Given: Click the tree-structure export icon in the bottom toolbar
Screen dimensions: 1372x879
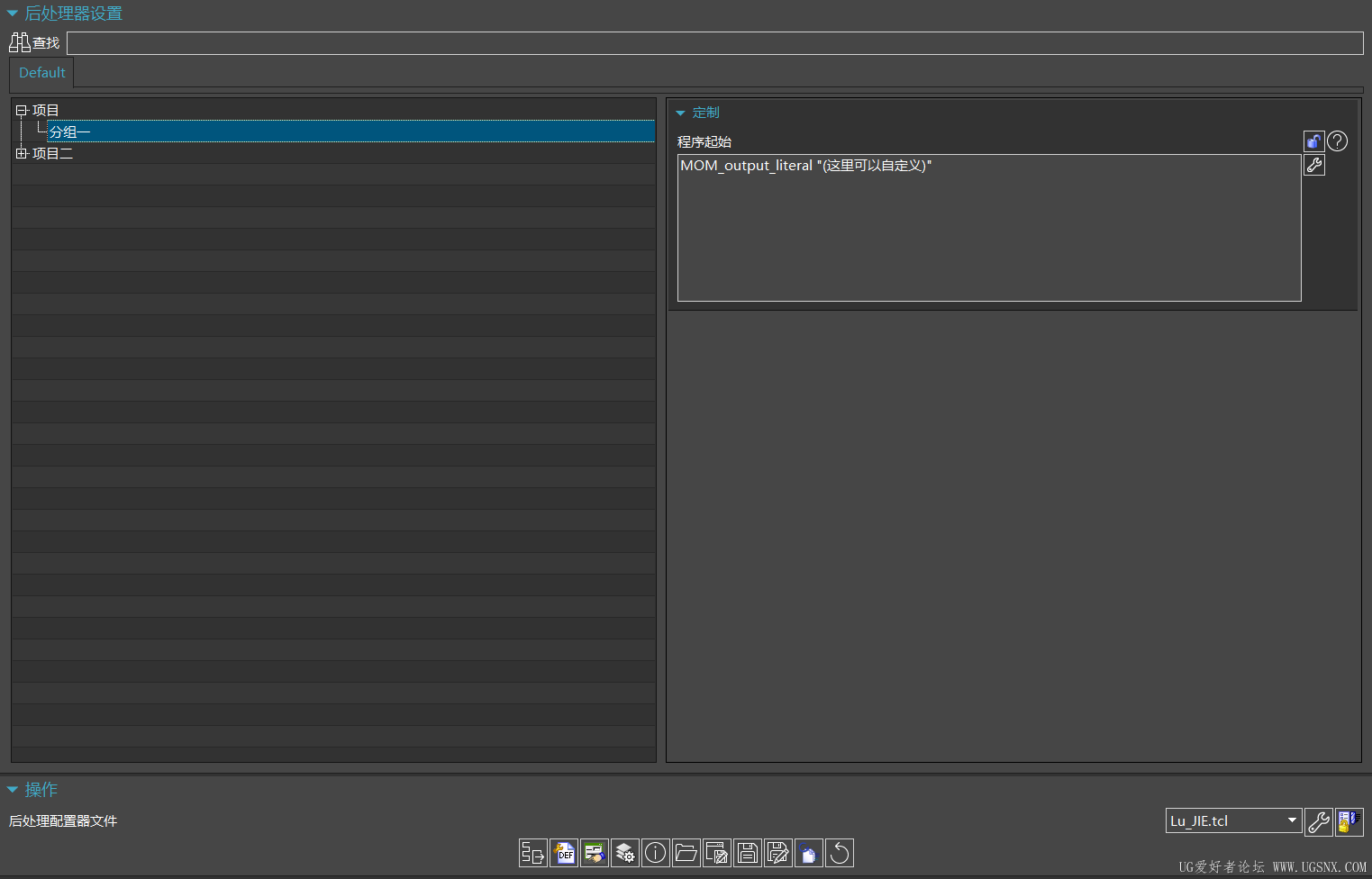Looking at the screenshot, I should point(533,853).
